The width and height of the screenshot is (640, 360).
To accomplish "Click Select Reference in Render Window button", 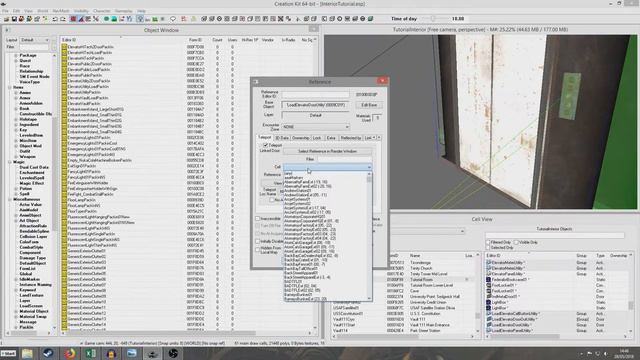I will pyautogui.click(x=327, y=151).
